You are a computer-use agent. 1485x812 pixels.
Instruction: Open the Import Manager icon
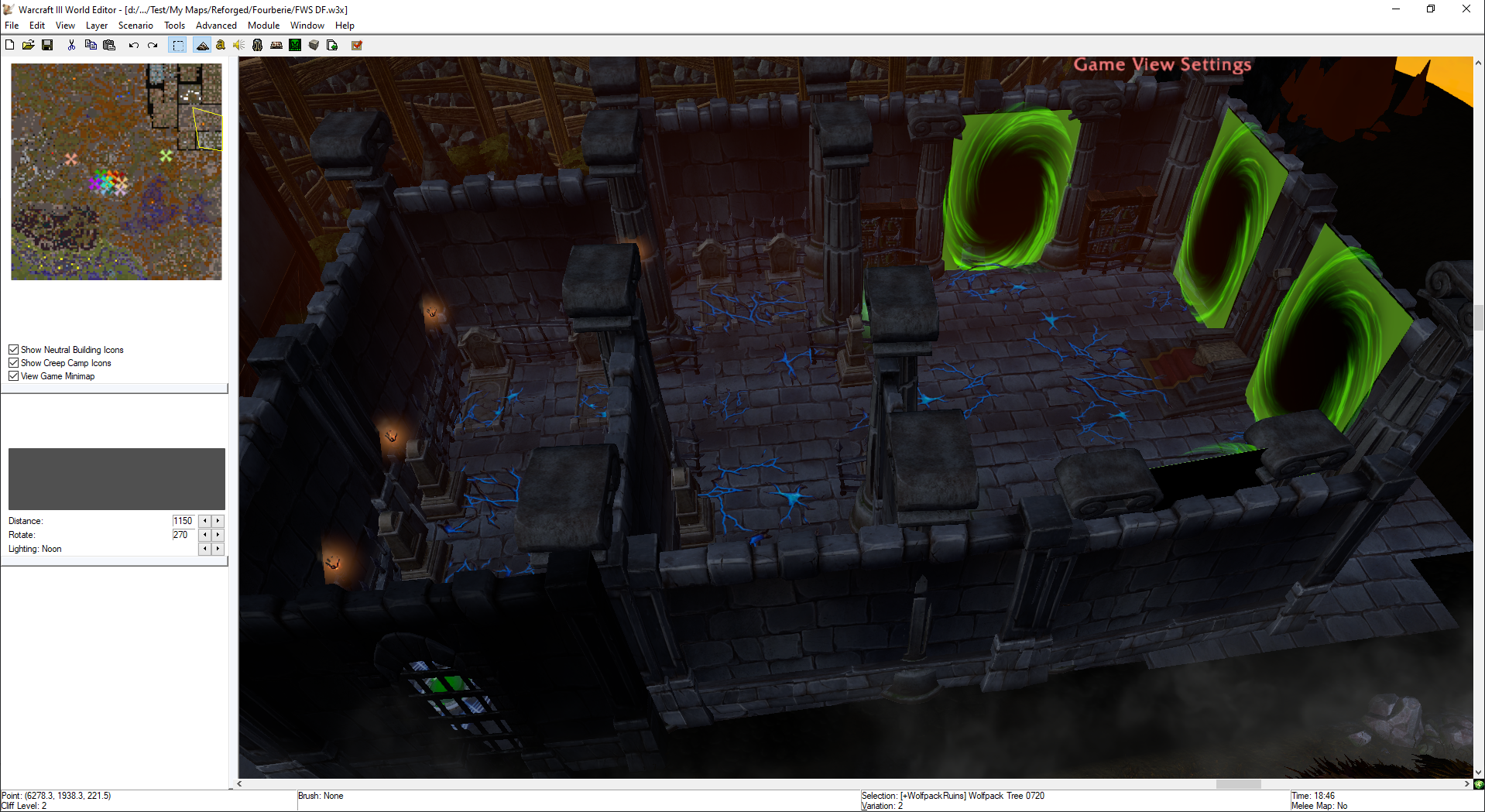click(332, 45)
